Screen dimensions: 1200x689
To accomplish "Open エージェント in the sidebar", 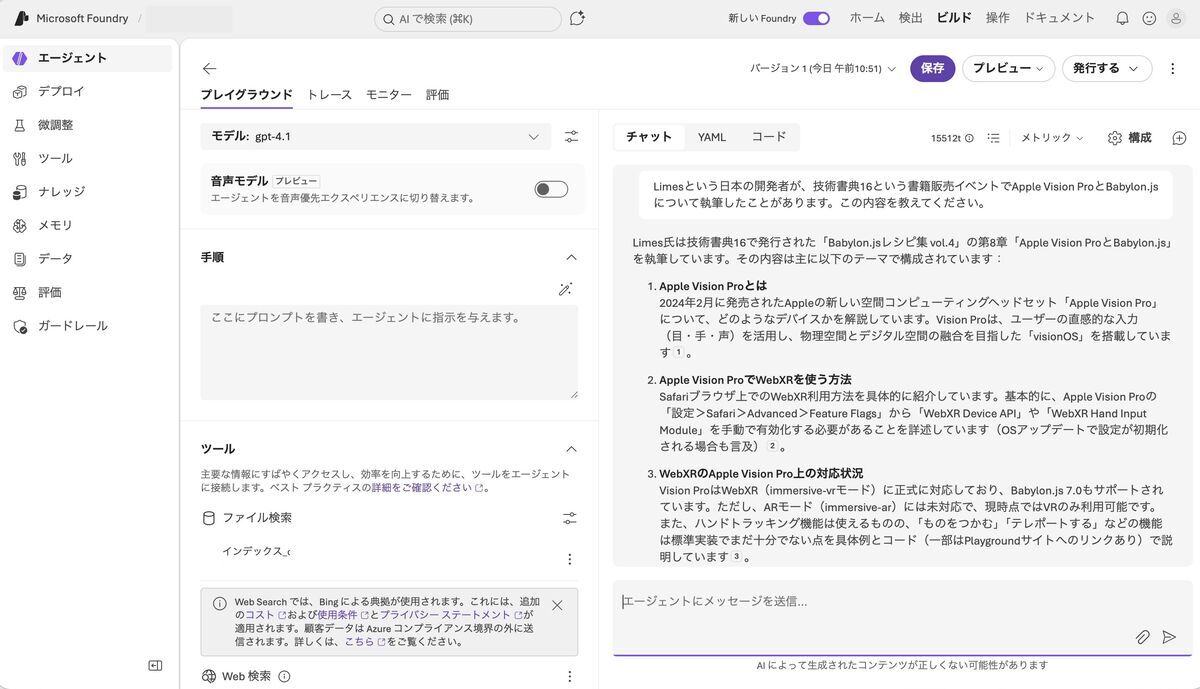I will [87, 58].
